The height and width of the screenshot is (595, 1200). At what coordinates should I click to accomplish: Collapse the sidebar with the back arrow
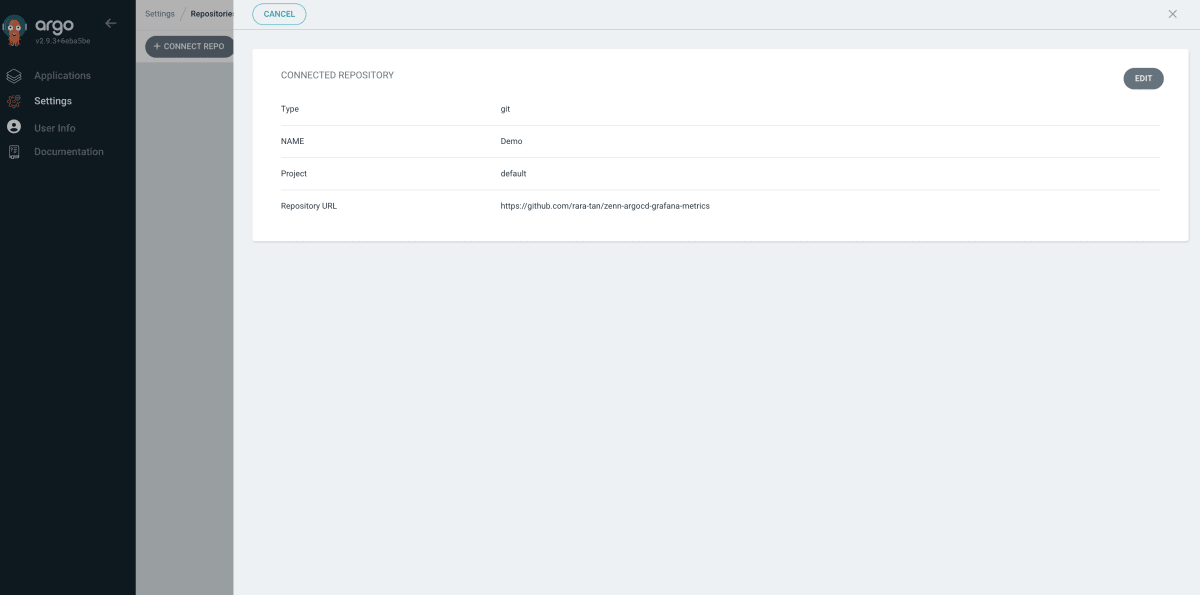(111, 23)
